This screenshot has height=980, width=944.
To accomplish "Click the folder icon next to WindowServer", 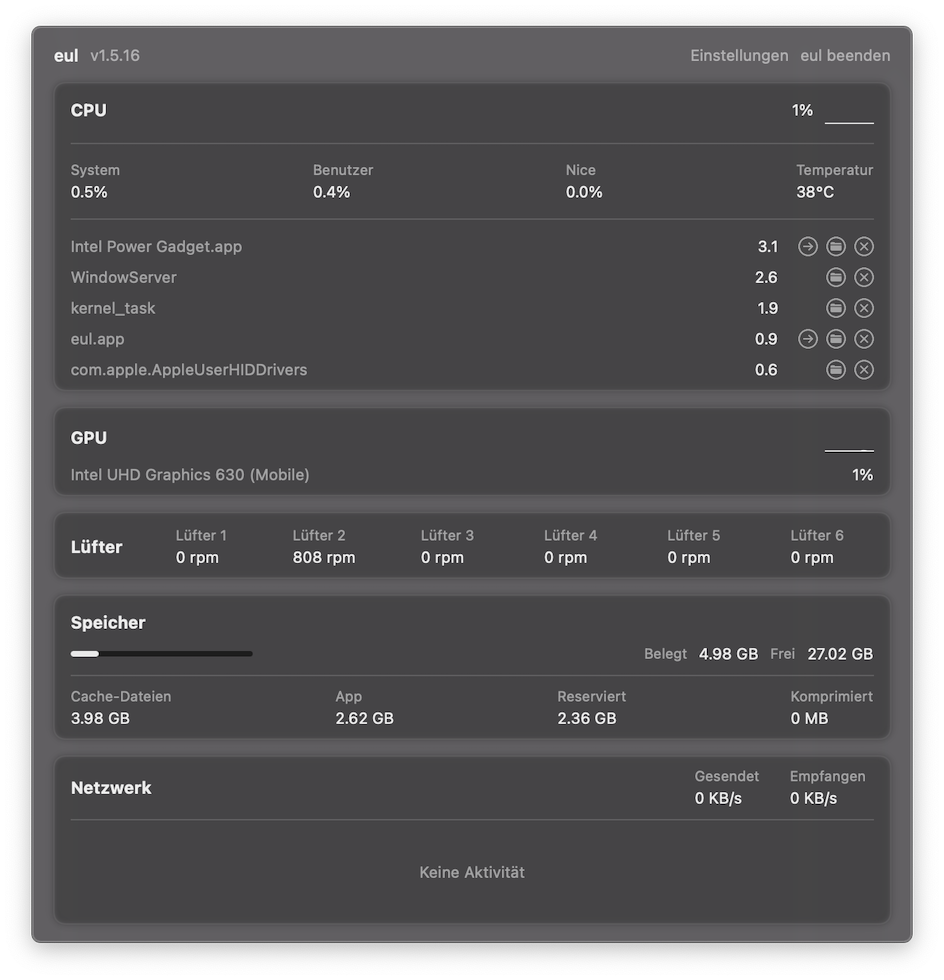I will [x=836, y=278].
